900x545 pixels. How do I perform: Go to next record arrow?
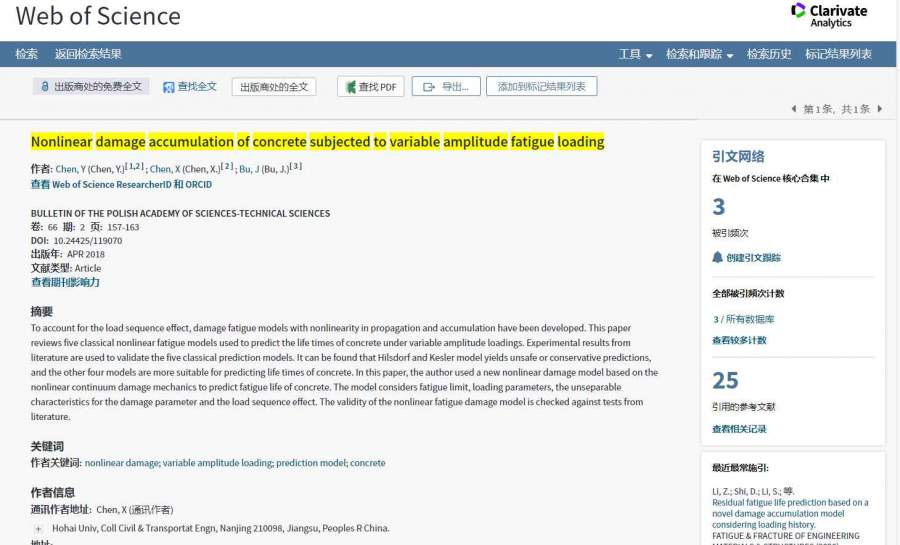coord(879,108)
